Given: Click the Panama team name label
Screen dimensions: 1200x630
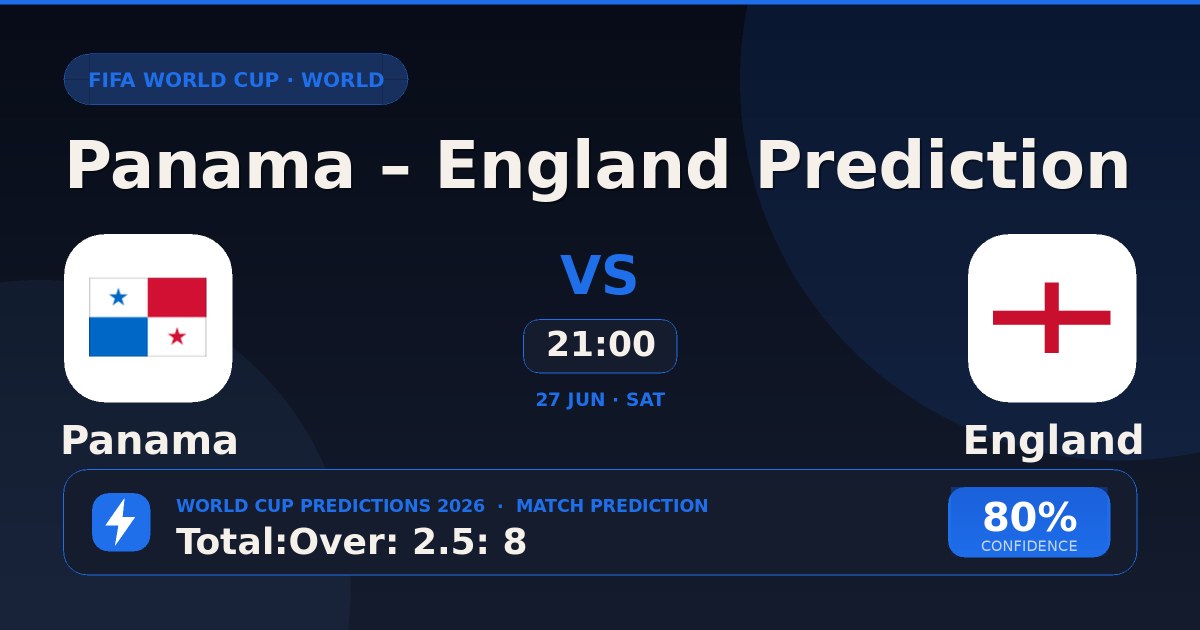Looking at the screenshot, I should tap(149, 440).
